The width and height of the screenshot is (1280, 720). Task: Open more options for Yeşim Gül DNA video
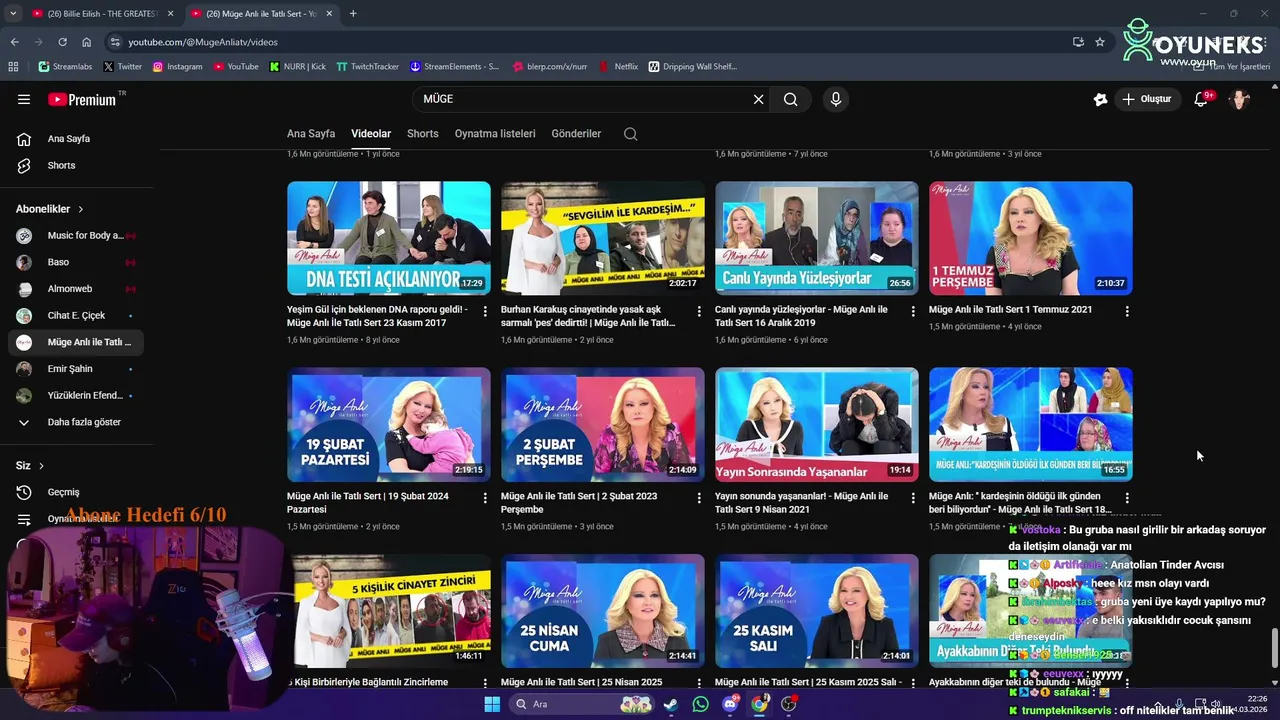tap(485, 312)
